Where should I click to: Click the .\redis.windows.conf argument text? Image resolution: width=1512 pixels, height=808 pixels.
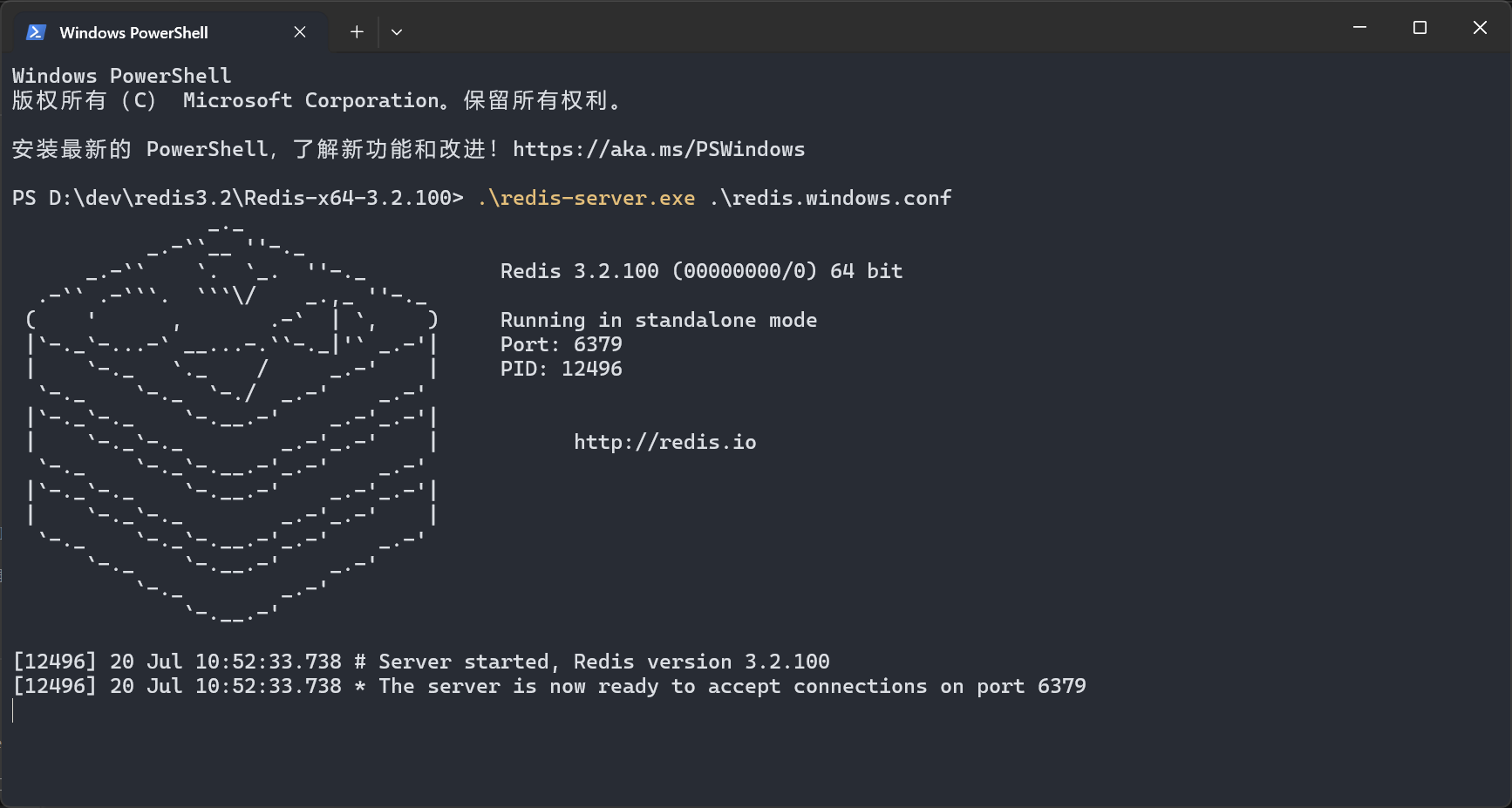tap(830, 198)
